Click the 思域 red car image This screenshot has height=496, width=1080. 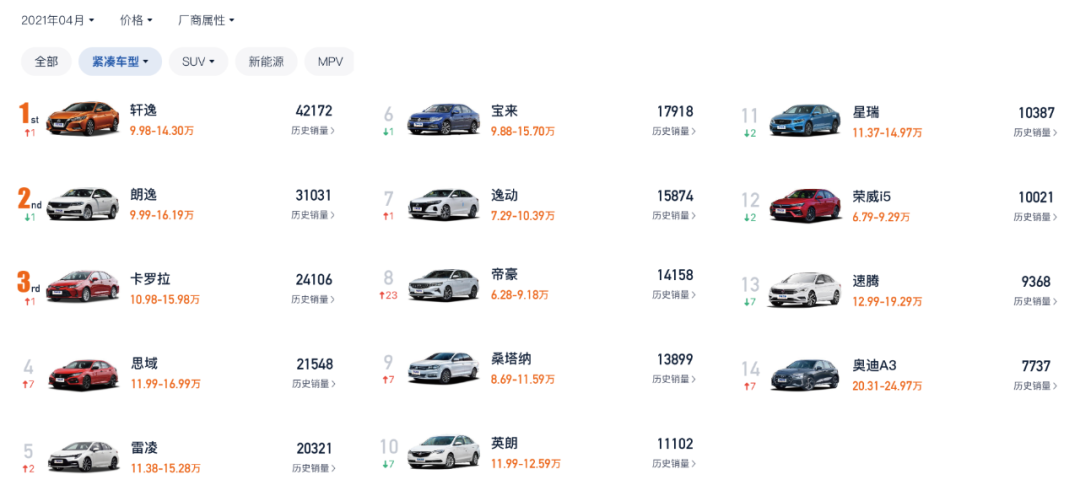tap(82, 373)
